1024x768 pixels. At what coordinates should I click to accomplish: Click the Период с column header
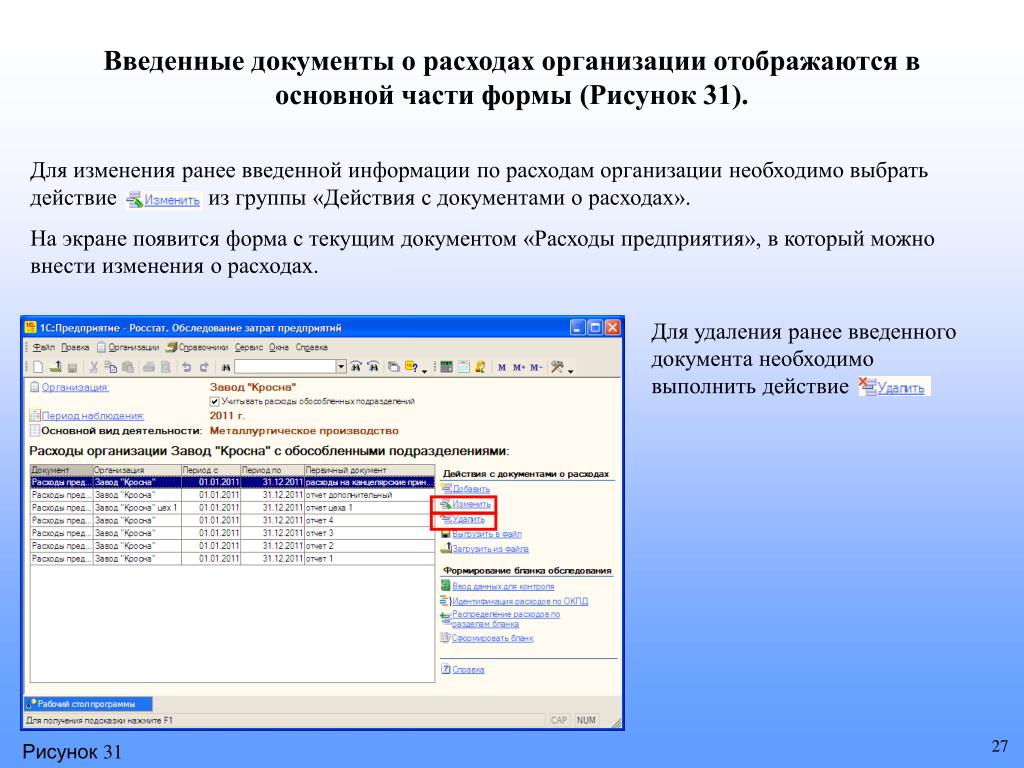pos(211,470)
